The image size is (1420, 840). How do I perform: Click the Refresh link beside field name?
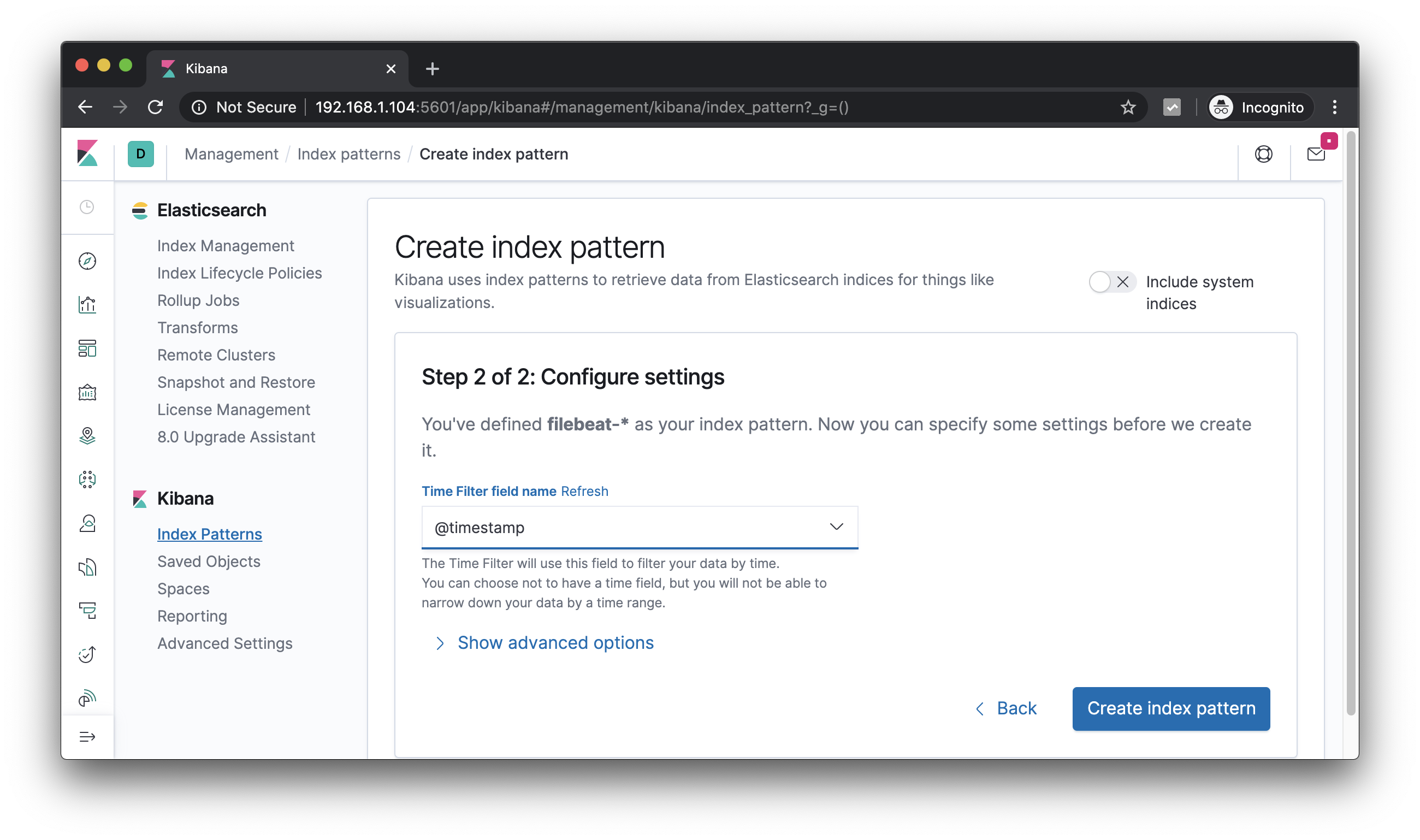pyautogui.click(x=584, y=492)
